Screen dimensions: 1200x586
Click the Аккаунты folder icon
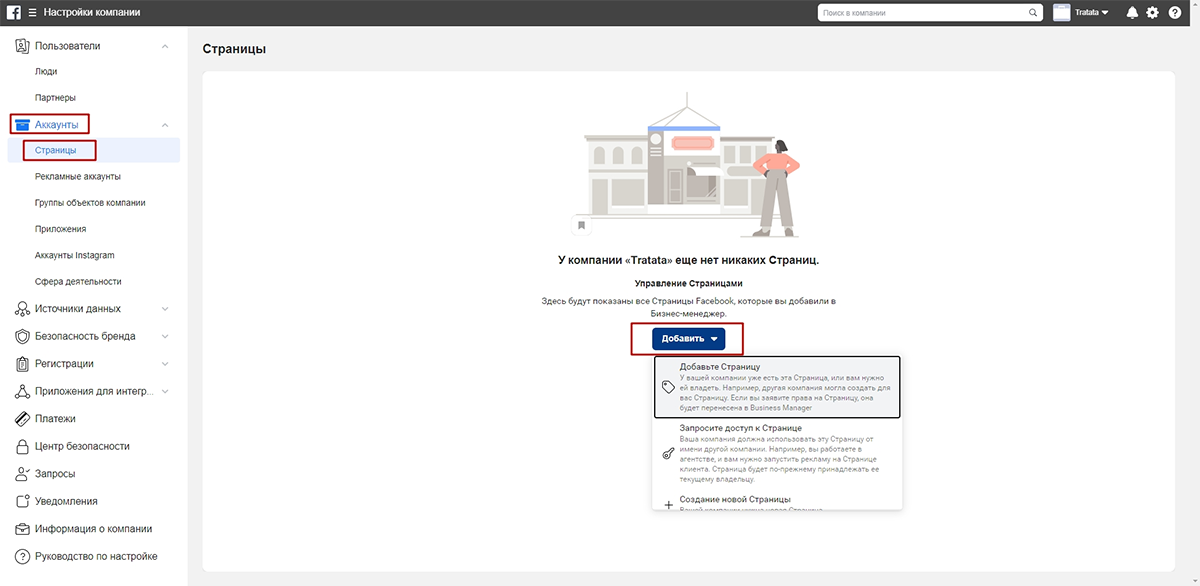22,124
